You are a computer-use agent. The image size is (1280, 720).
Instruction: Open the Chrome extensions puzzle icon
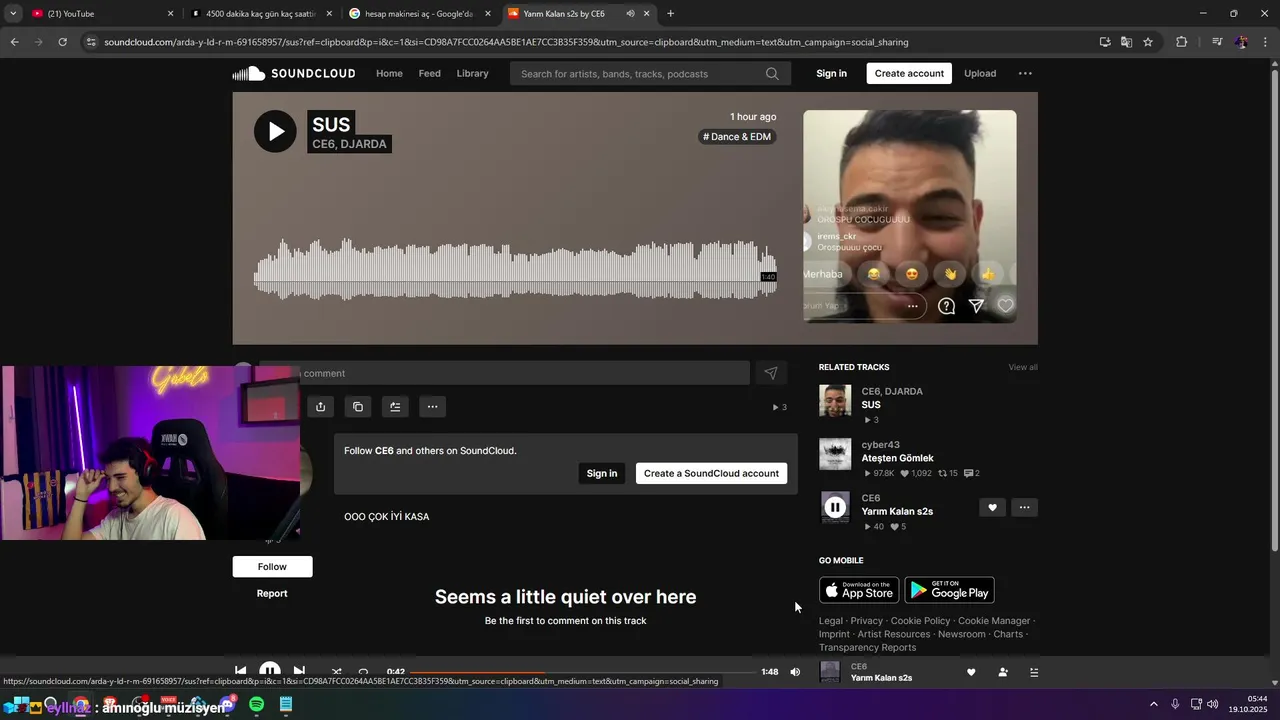(1181, 42)
